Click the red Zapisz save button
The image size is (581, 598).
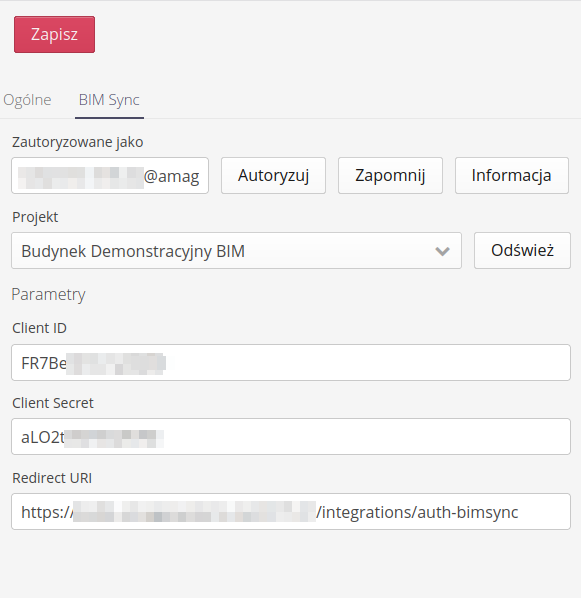pyautogui.click(x=54, y=34)
